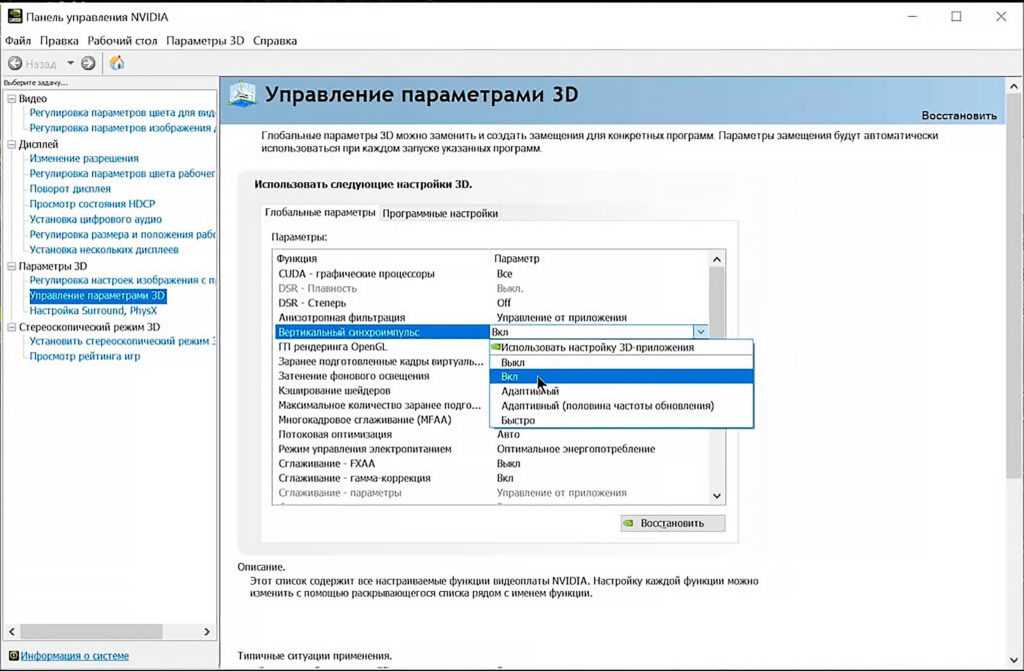The image size is (1024, 671).
Task: Choose Адаптивный in the sync dropdown
Action: point(530,391)
